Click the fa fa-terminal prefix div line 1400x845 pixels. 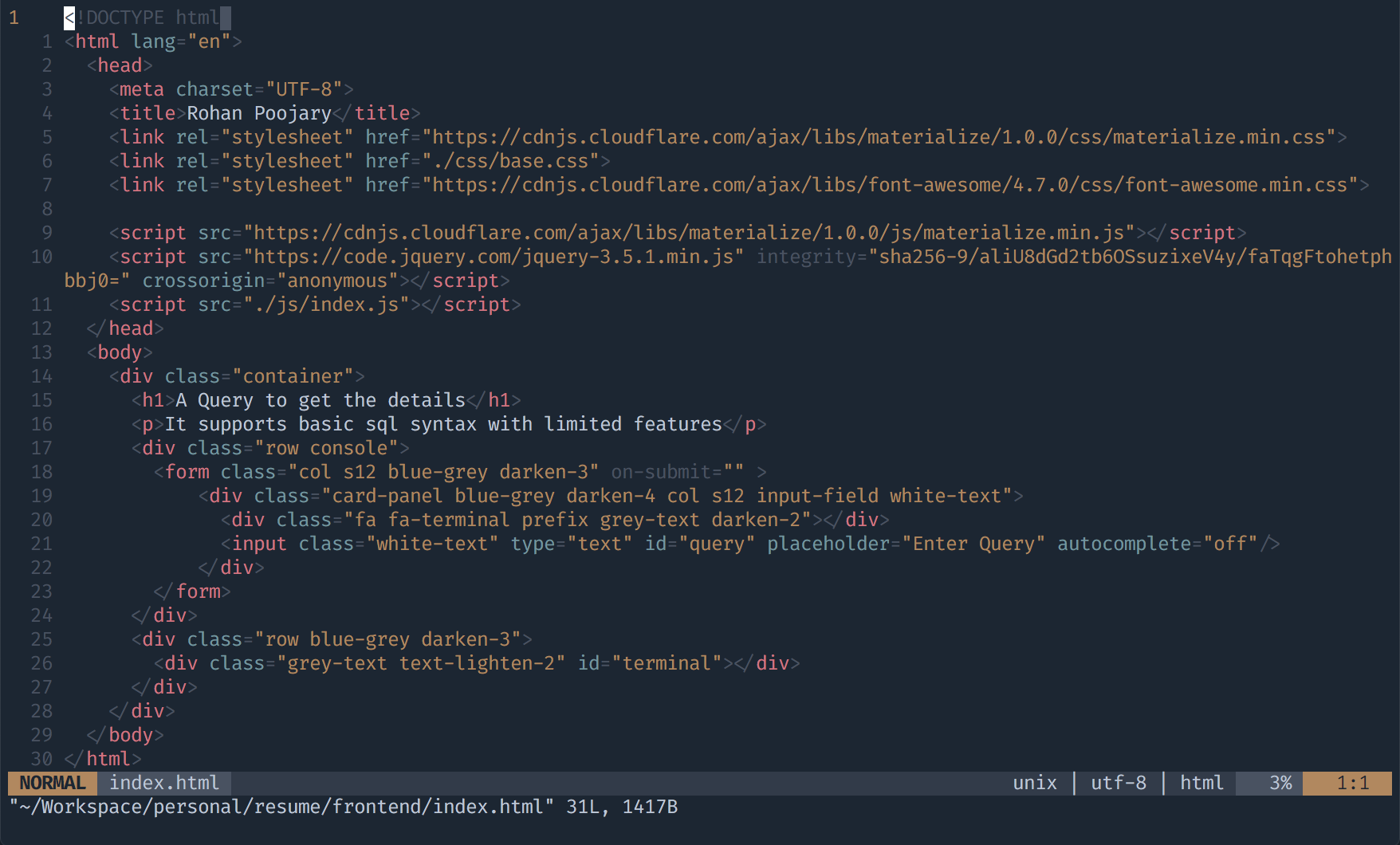coord(555,520)
